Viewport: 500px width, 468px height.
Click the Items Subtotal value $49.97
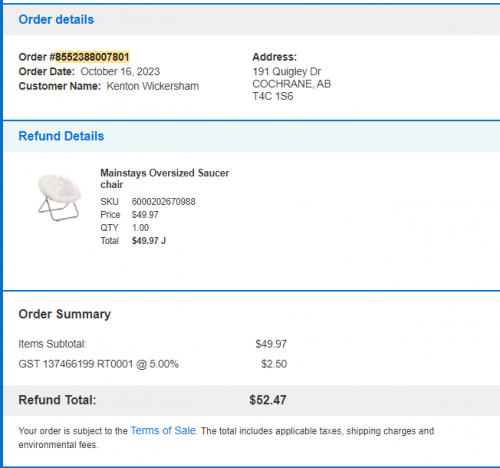click(x=271, y=344)
